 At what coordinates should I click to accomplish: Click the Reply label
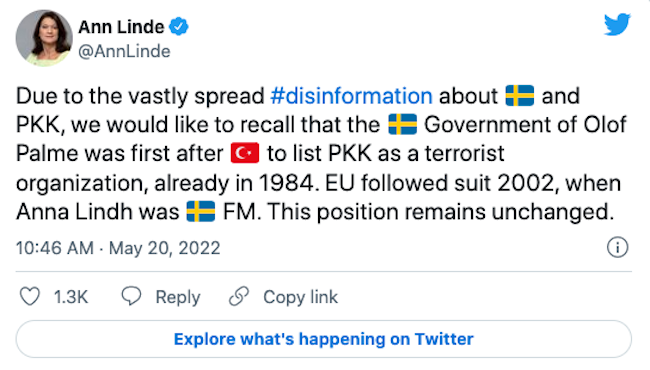coord(178,297)
